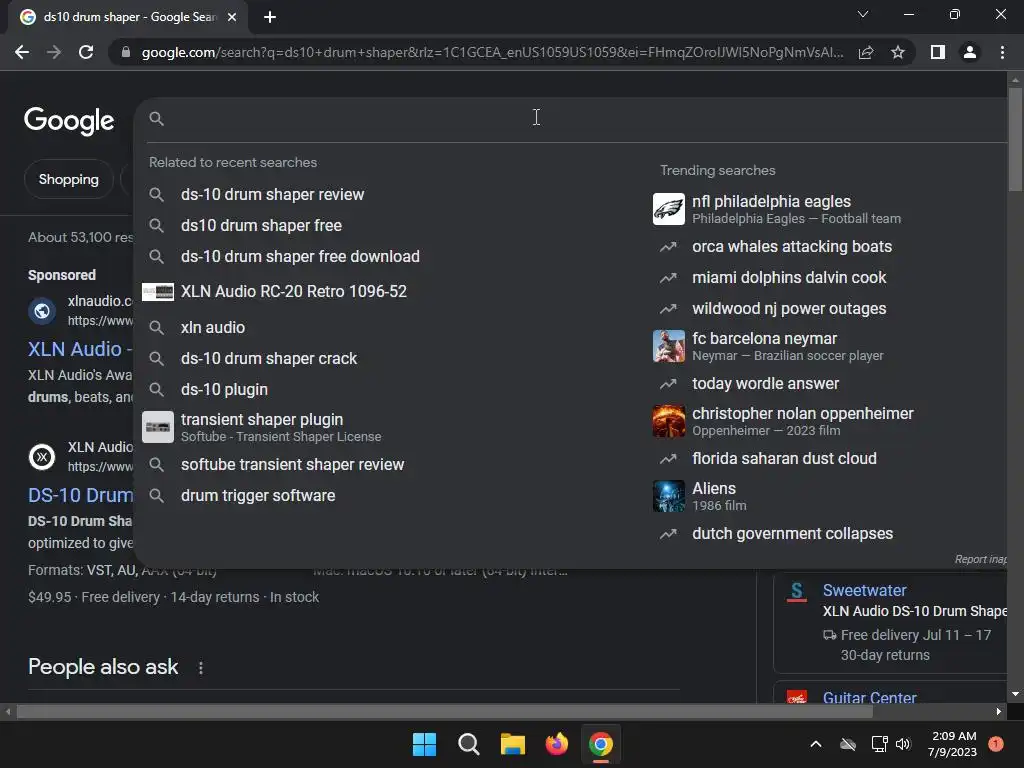Viewport: 1024px width, 768px height.
Task: Open trending orca whales attacking boats
Action: (792, 247)
